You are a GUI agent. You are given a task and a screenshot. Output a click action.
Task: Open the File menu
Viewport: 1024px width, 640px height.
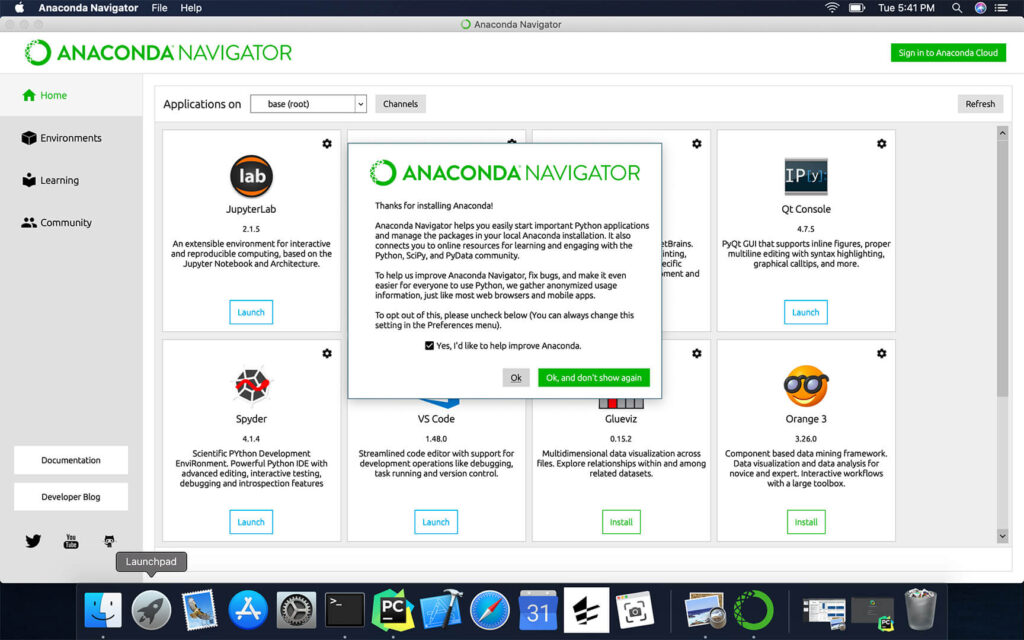(159, 8)
